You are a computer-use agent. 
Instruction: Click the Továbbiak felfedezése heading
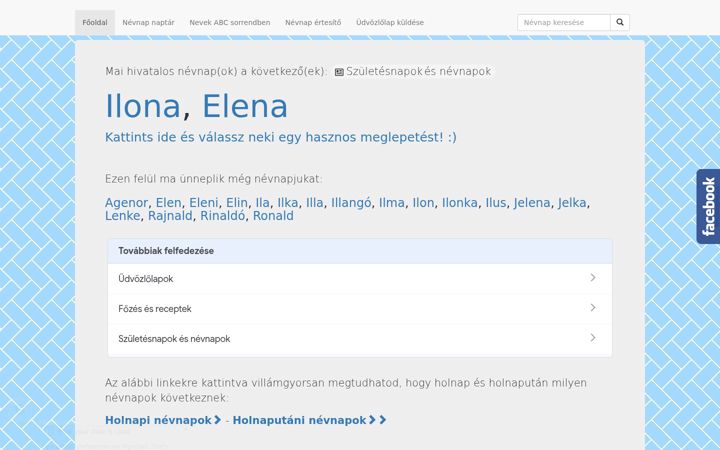(x=166, y=251)
